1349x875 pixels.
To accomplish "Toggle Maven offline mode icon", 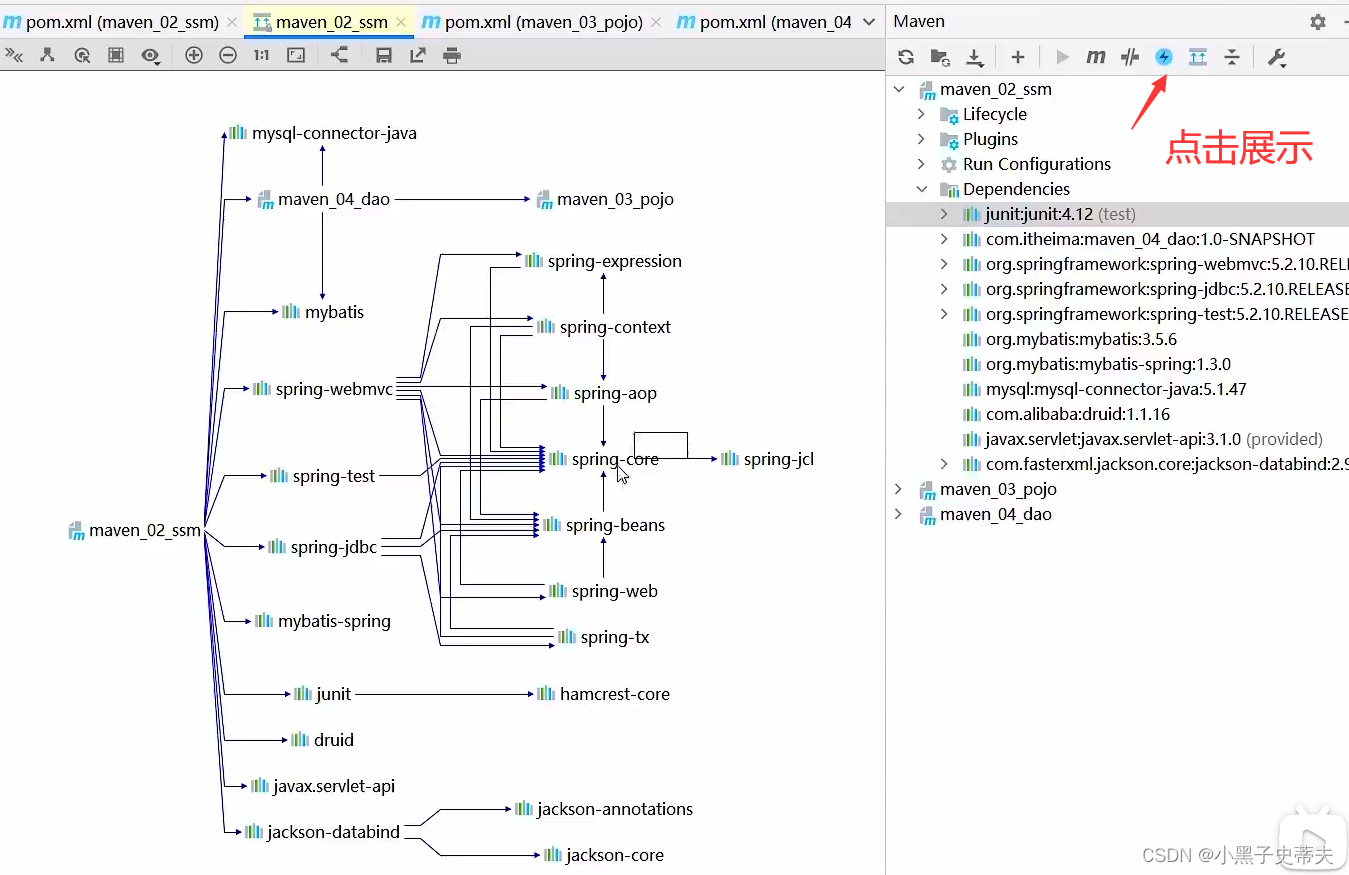I will [x=1130, y=57].
